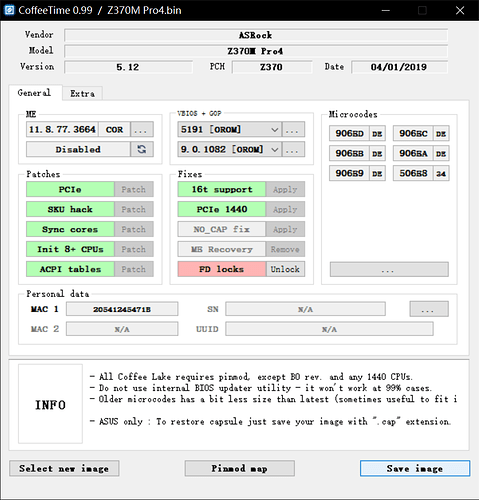479x500 pixels.
Task: Click Save image button
Action: (415, 468)
